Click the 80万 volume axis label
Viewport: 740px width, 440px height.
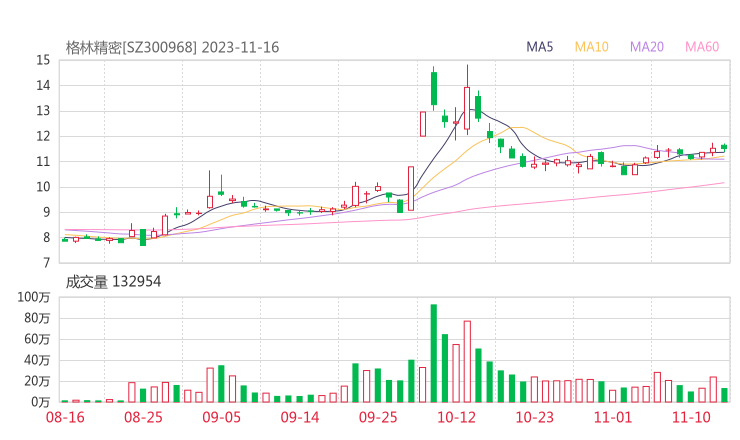(x=37, y=318)
